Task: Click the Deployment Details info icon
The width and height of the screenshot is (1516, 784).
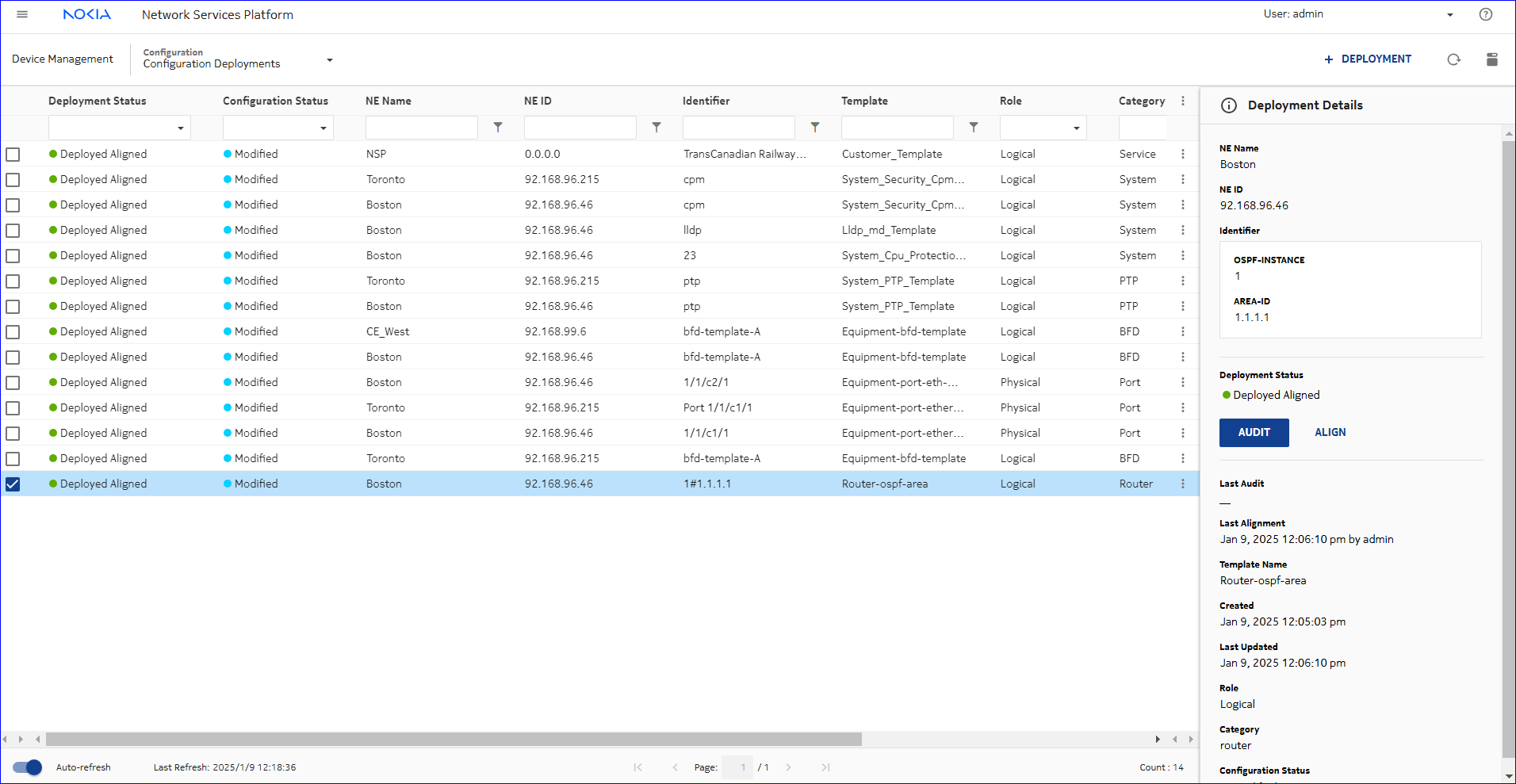Action: pos(1228,105)
